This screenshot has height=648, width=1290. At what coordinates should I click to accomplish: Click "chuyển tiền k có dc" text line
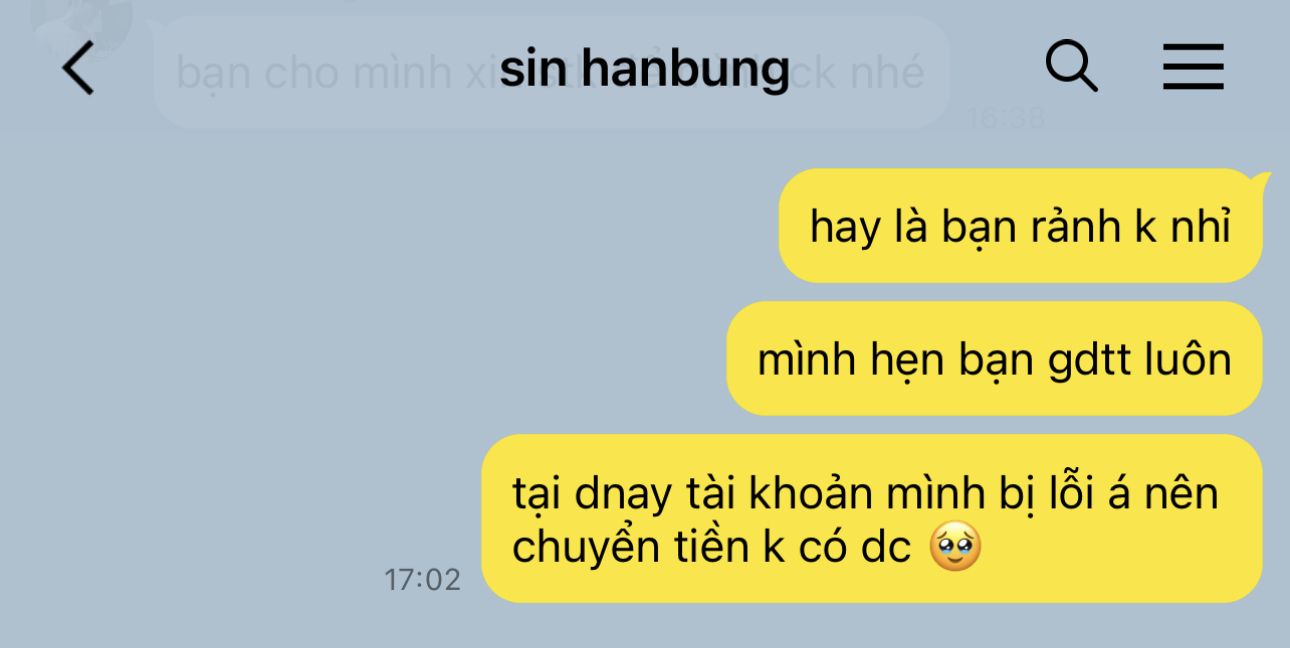click(711, 549)
